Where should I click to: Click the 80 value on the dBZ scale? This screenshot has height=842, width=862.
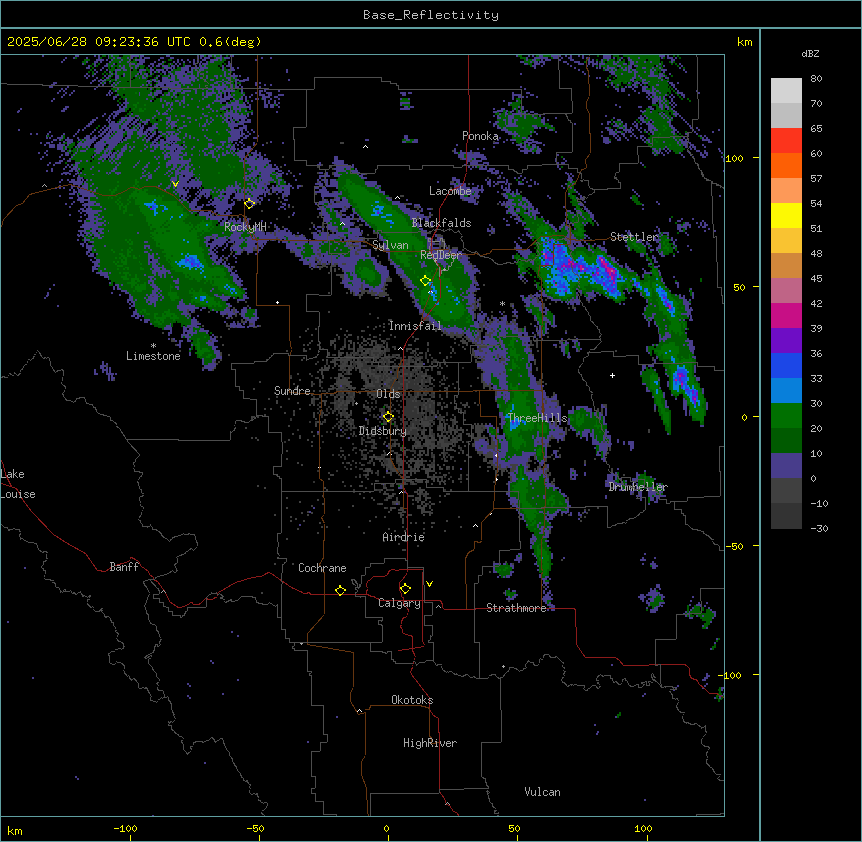[x=816, y=79]
